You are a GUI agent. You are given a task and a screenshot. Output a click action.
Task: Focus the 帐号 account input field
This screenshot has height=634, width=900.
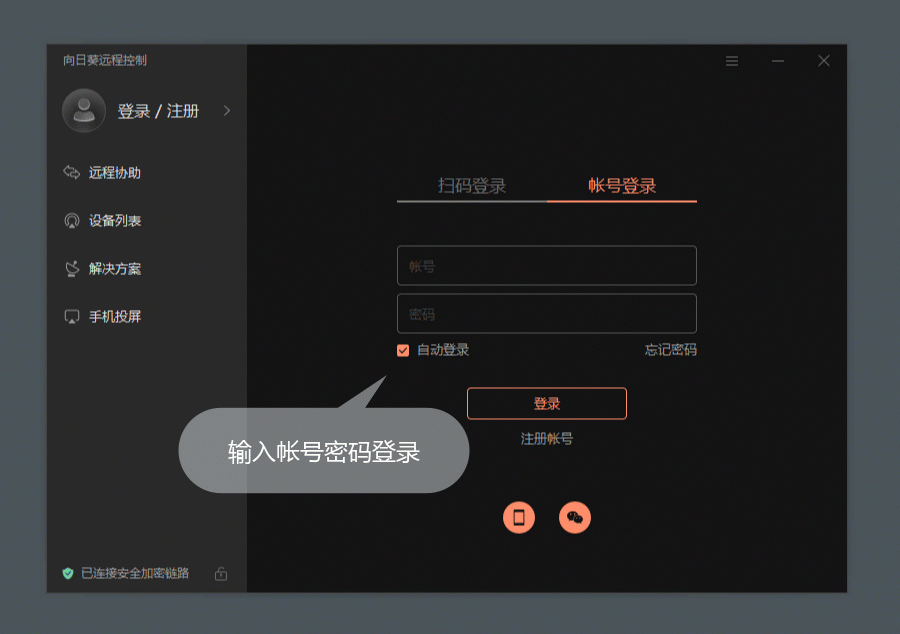coord(546,266)
